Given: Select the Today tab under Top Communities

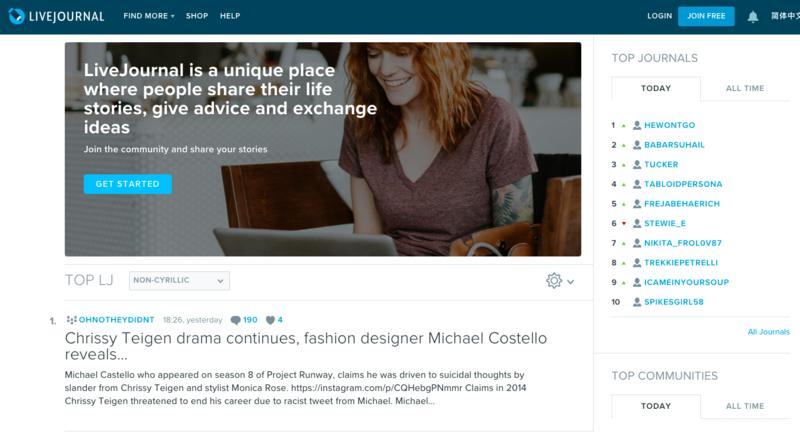Looking at the screenshot, I should 655,406.
